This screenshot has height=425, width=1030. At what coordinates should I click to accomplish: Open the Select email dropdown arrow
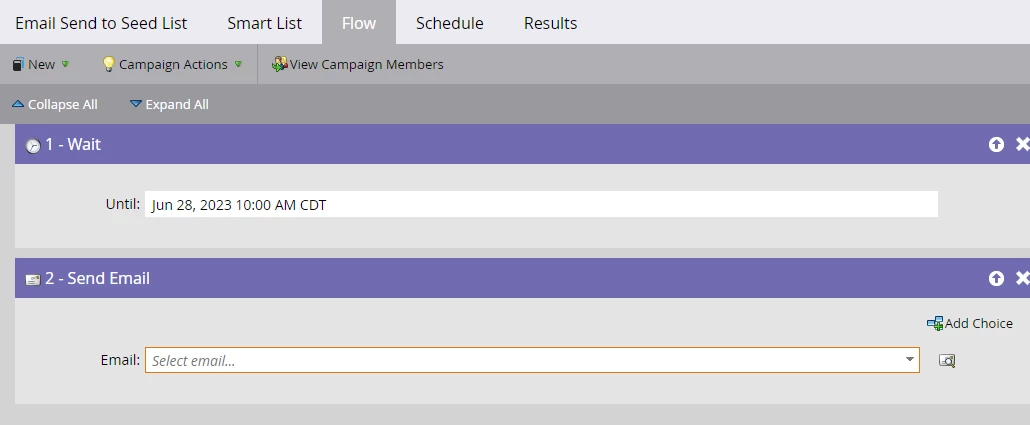(910, 359)
